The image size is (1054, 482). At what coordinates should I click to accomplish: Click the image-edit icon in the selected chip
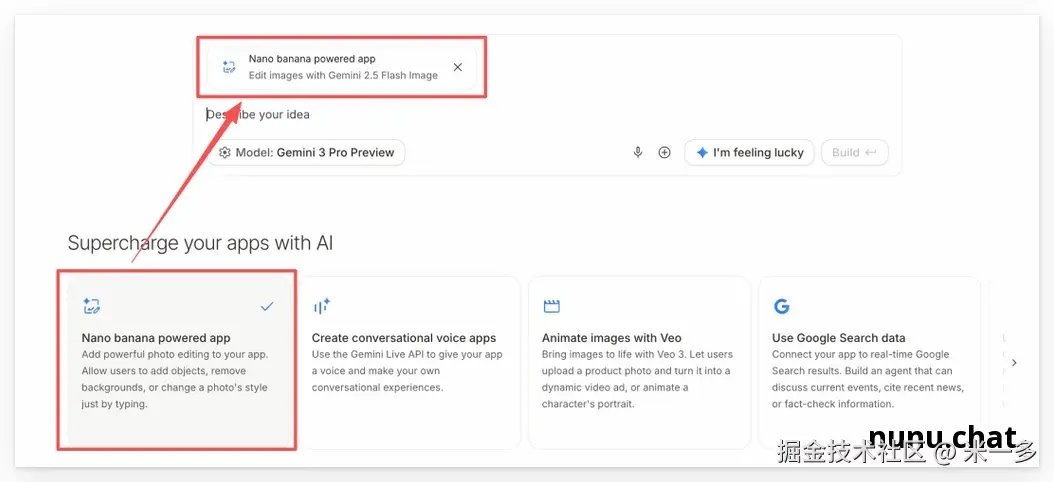pos(229,67)
